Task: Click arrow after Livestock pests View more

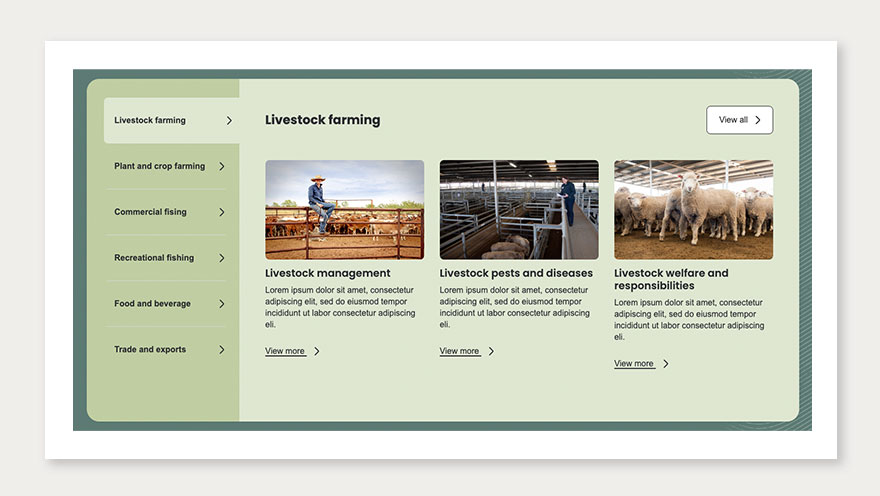Action: pyautogui.click(x=491, y=351)
